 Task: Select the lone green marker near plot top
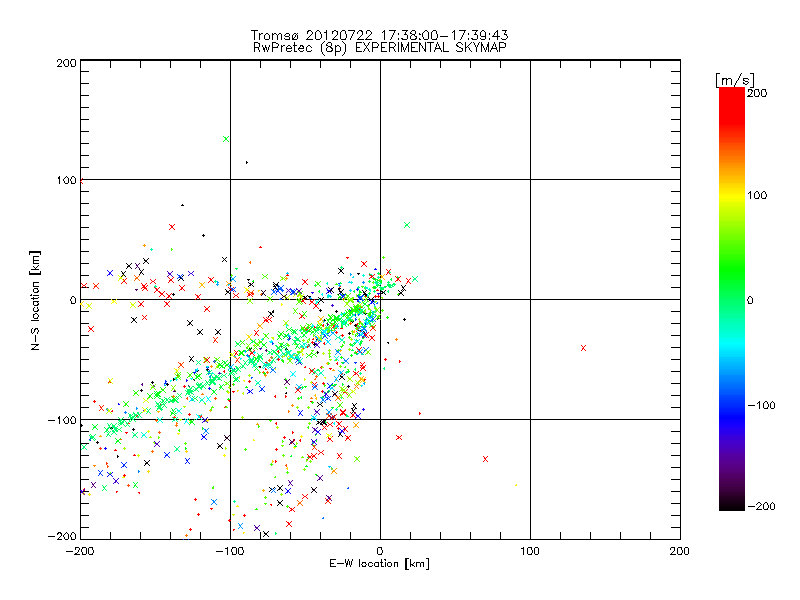coord(226,139)
